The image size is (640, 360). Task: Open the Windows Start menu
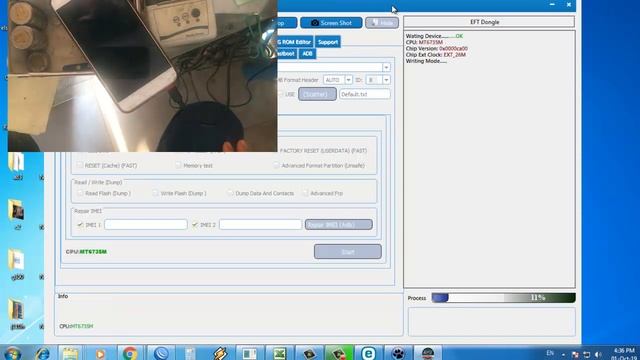coord(12,353)
